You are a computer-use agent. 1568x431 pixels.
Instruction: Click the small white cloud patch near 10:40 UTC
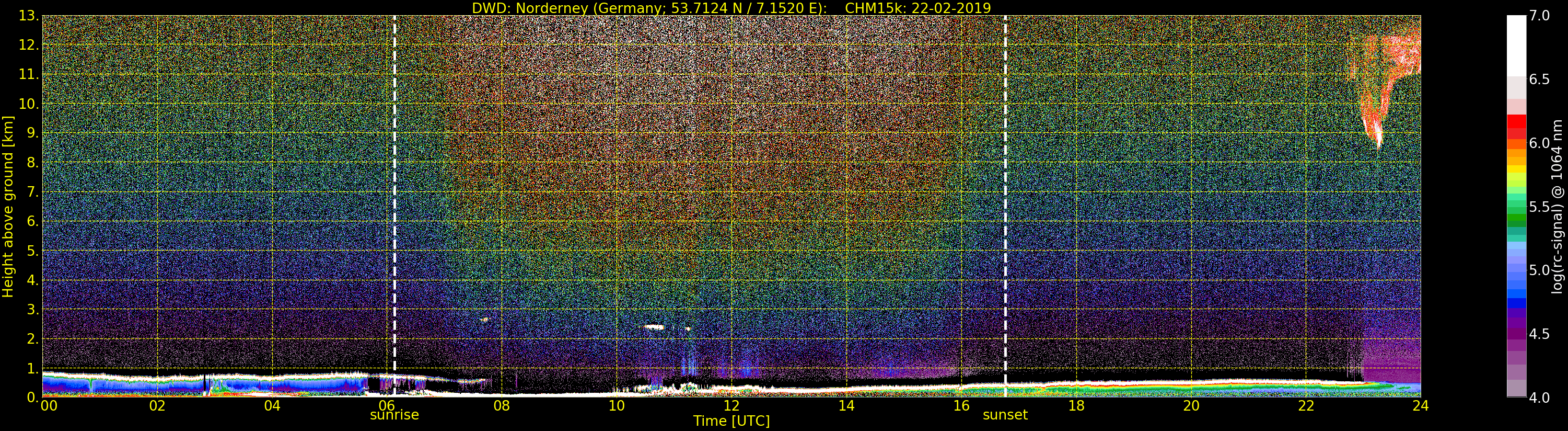pos(654,327)
